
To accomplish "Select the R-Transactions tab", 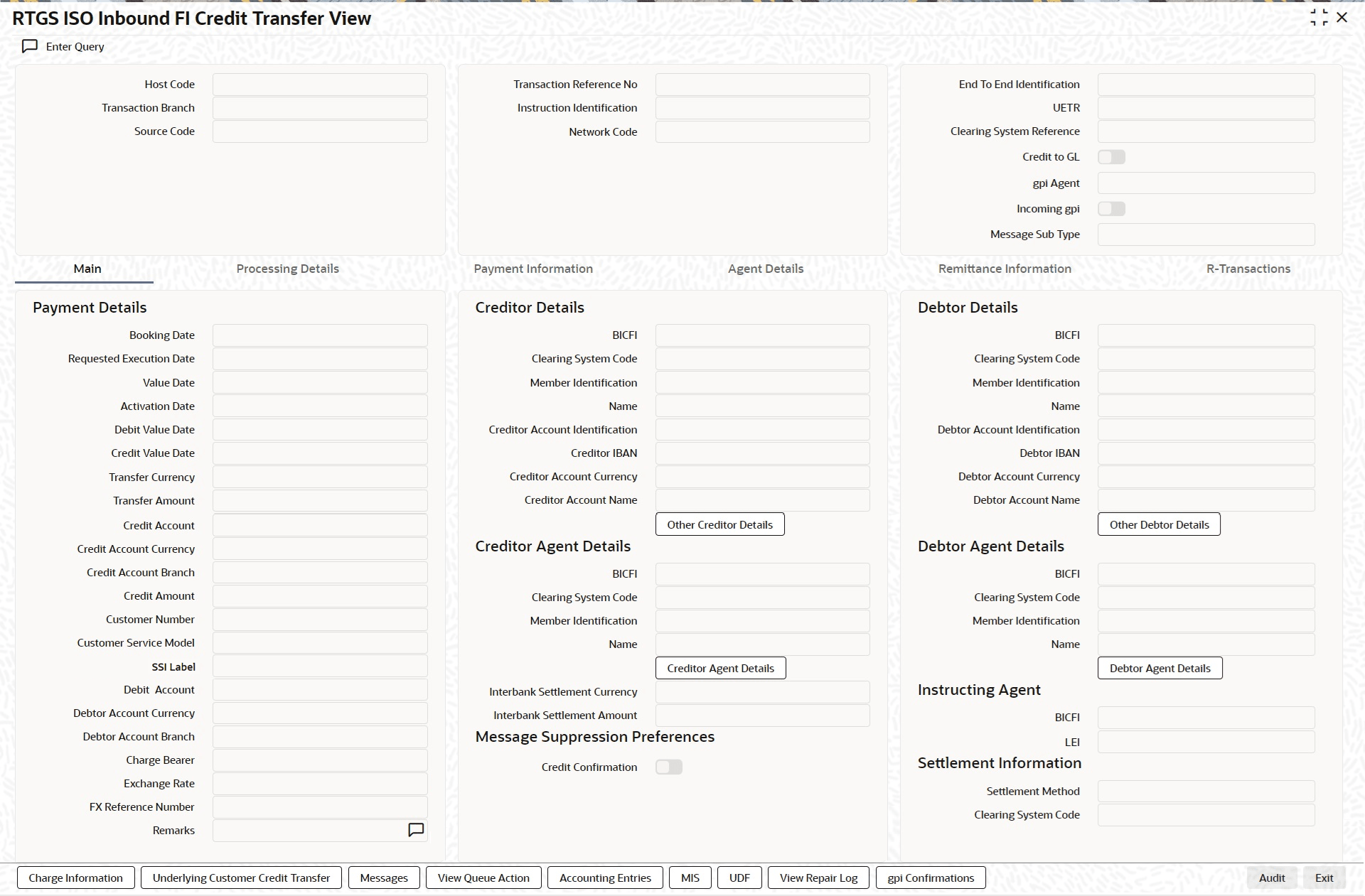I will coord(1248,269).
